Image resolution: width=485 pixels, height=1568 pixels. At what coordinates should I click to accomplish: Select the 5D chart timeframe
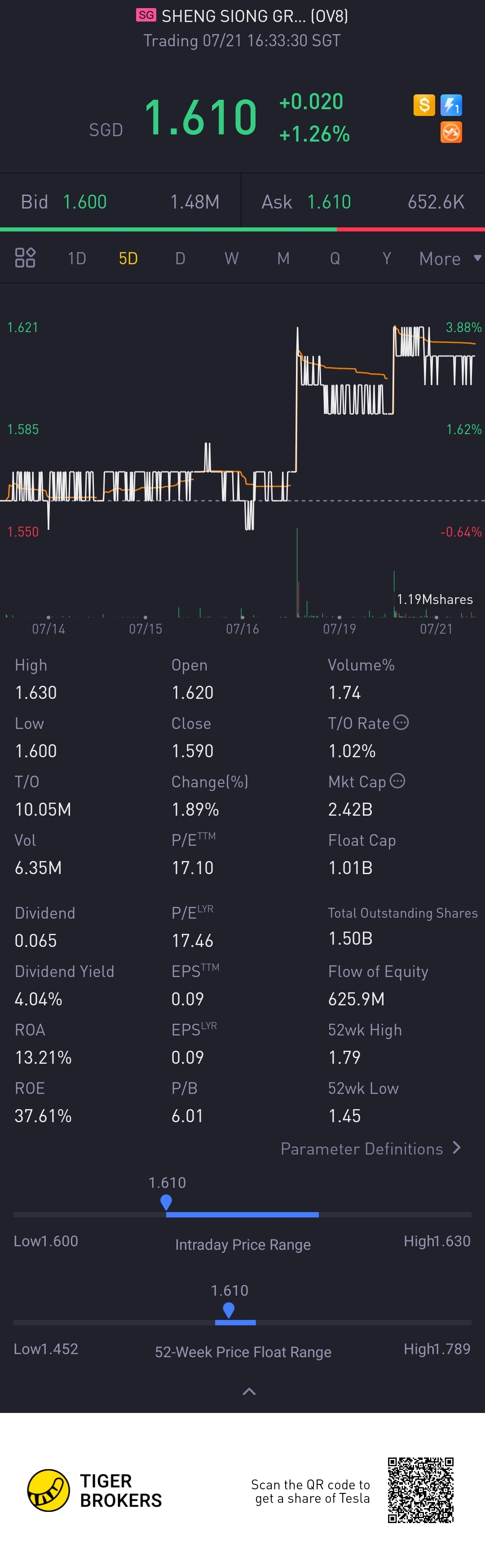(128, 258)
